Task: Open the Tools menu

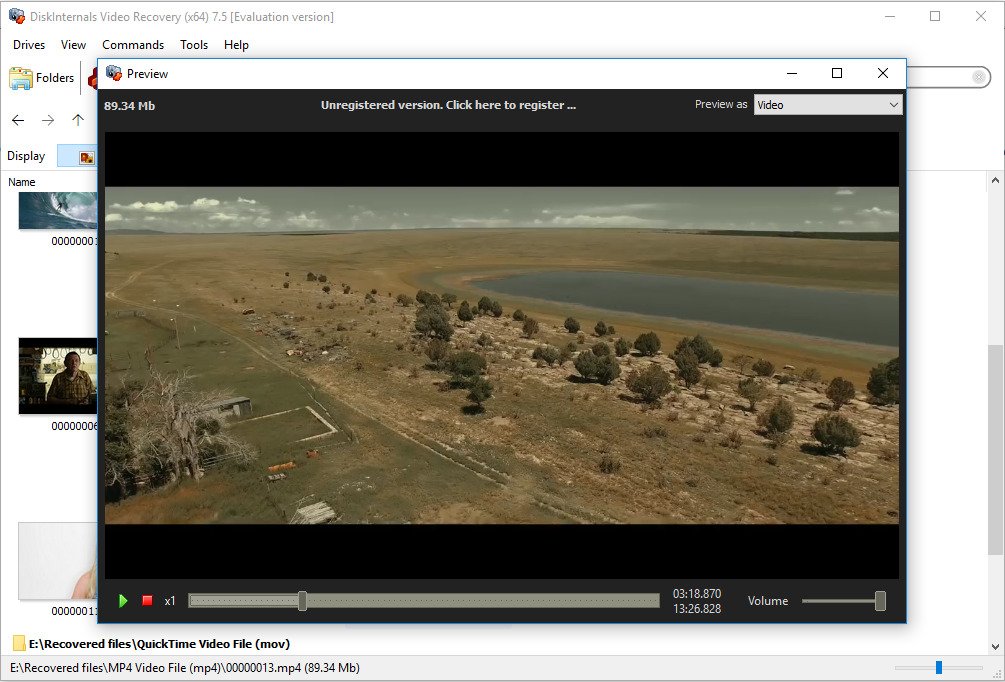Action: pos(194,45)
